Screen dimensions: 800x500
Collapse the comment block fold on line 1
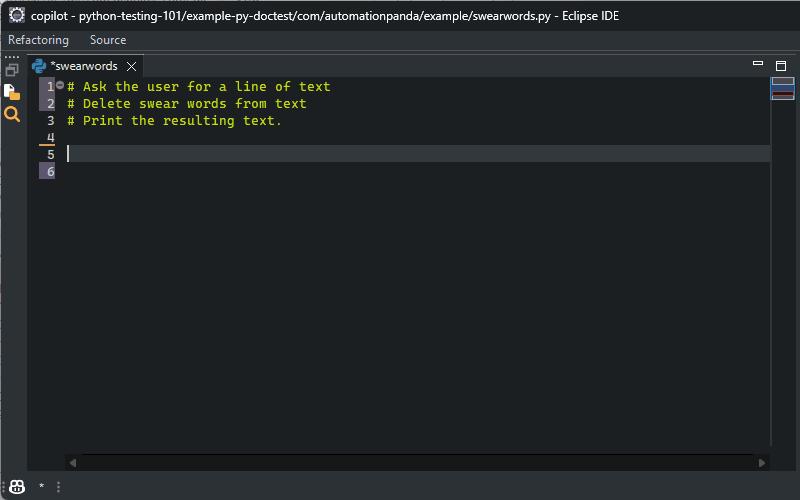(x=60, y=86)
